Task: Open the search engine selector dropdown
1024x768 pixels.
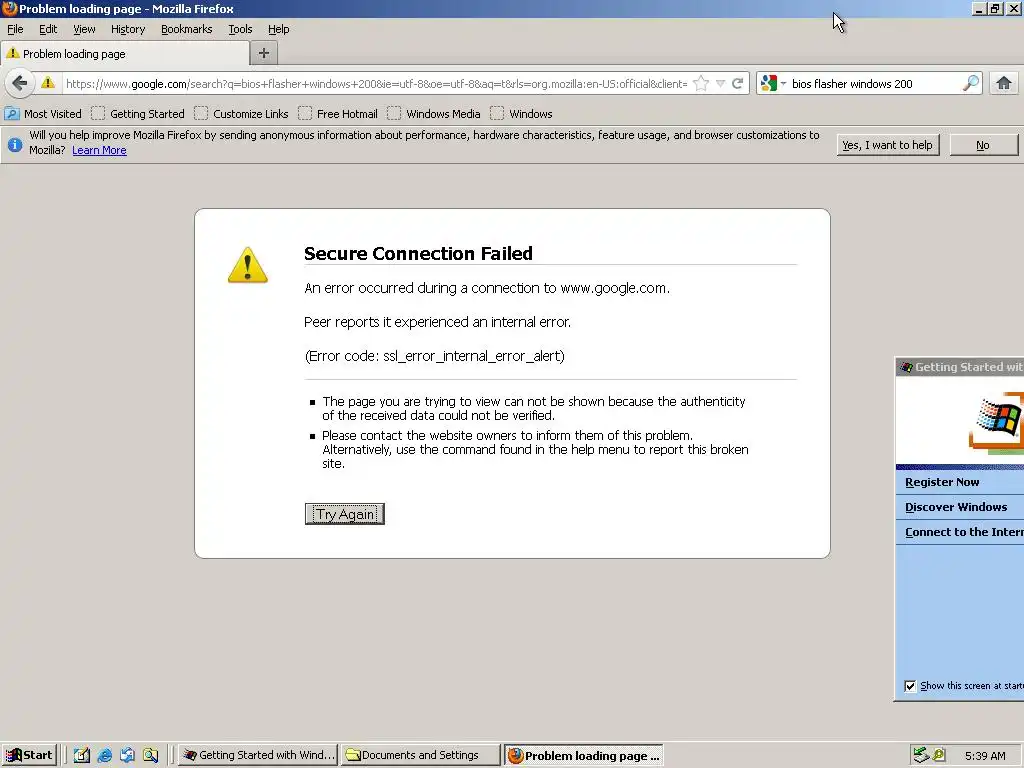Action: click(773, 83)
